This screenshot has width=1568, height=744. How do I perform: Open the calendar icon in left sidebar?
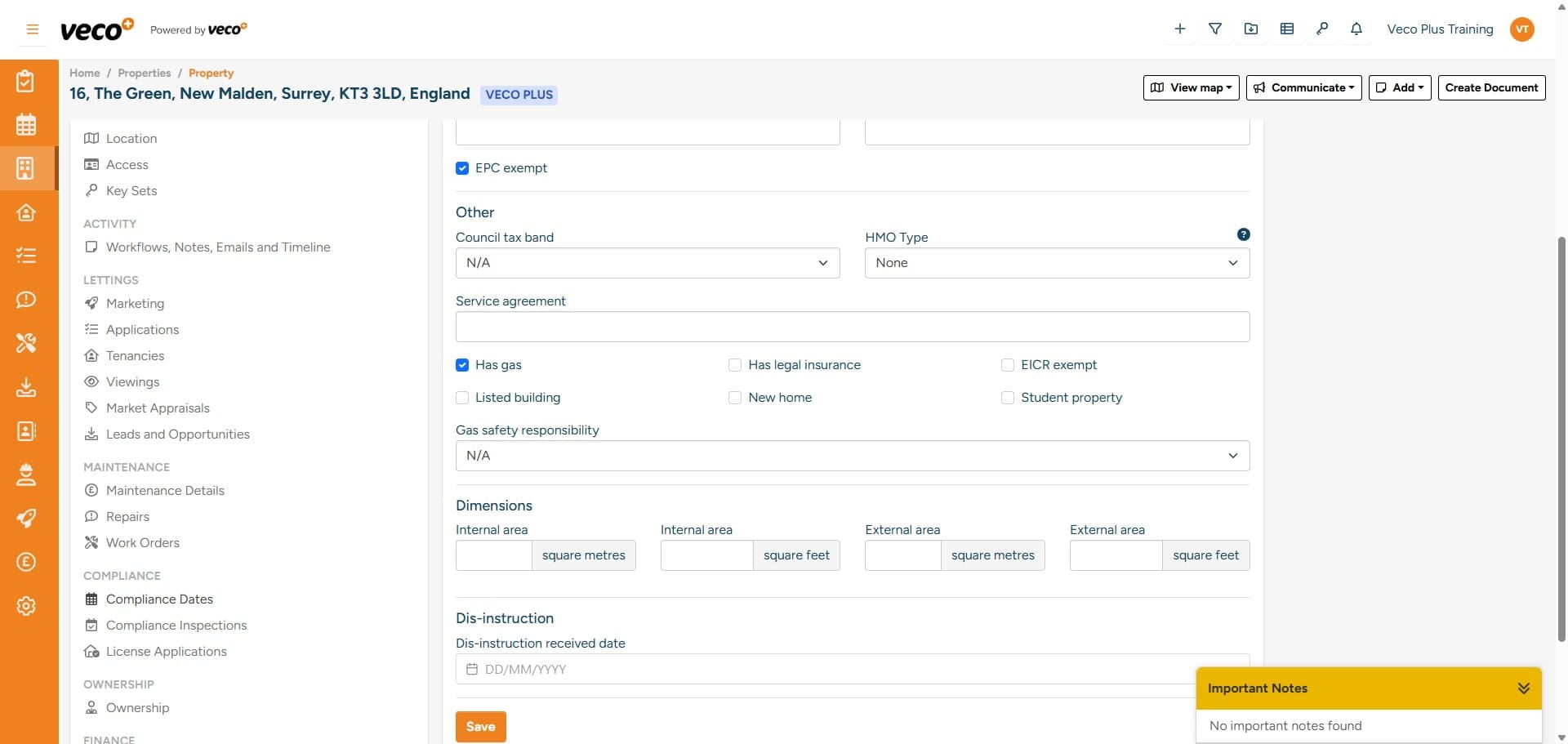pos(26,125)
